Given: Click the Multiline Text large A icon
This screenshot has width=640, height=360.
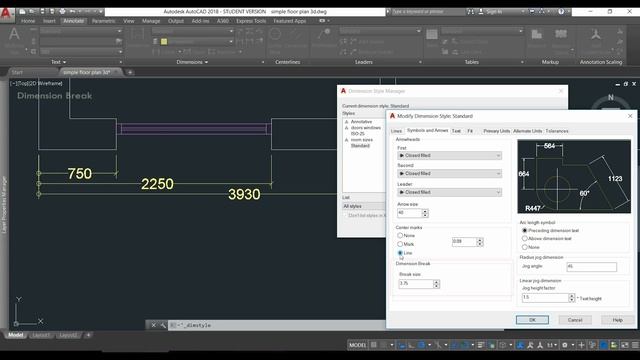Looking at the screenshot, I should (x=14, y=34).
